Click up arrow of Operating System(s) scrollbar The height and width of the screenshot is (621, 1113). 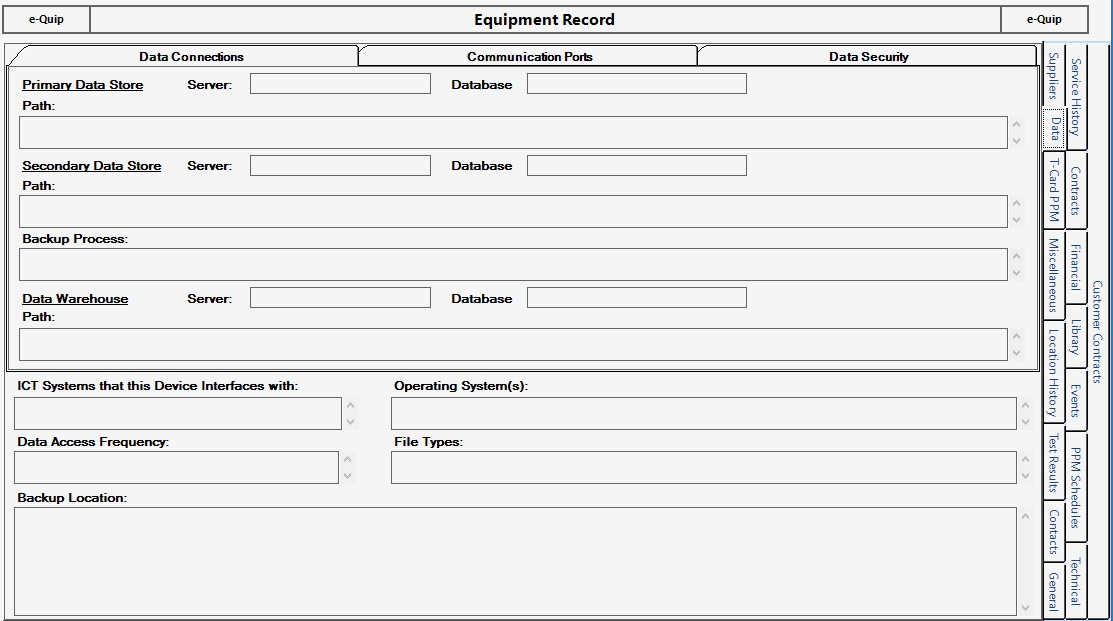1025,405
